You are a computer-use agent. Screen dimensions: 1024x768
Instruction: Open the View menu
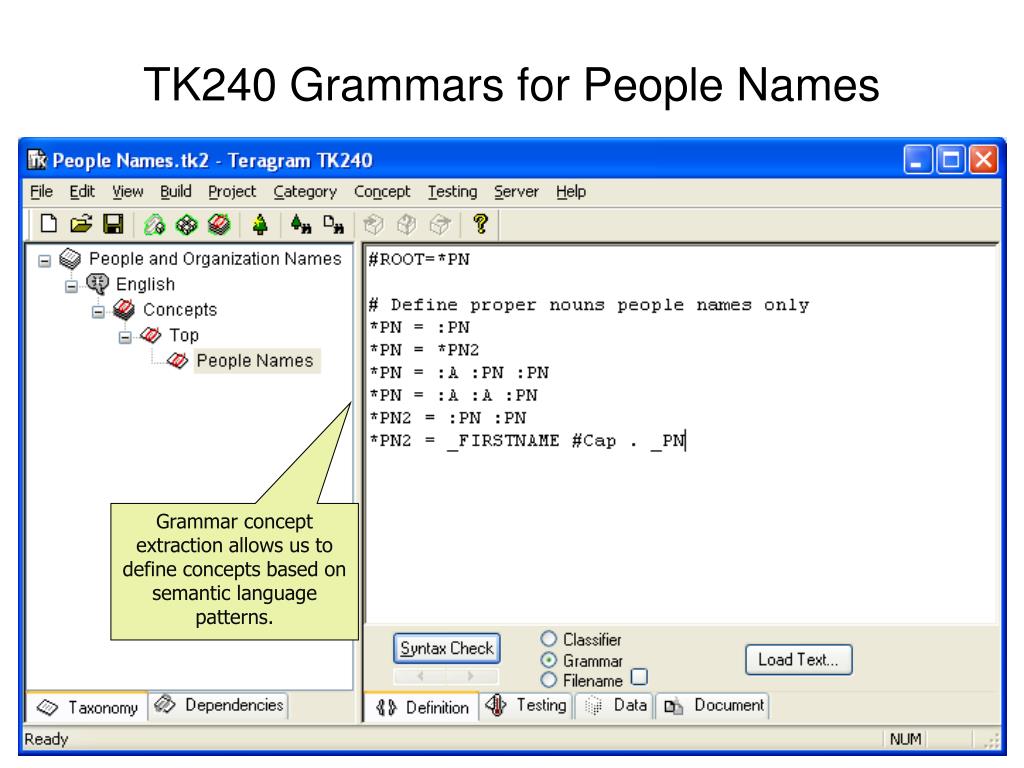[x=127, y=192]
